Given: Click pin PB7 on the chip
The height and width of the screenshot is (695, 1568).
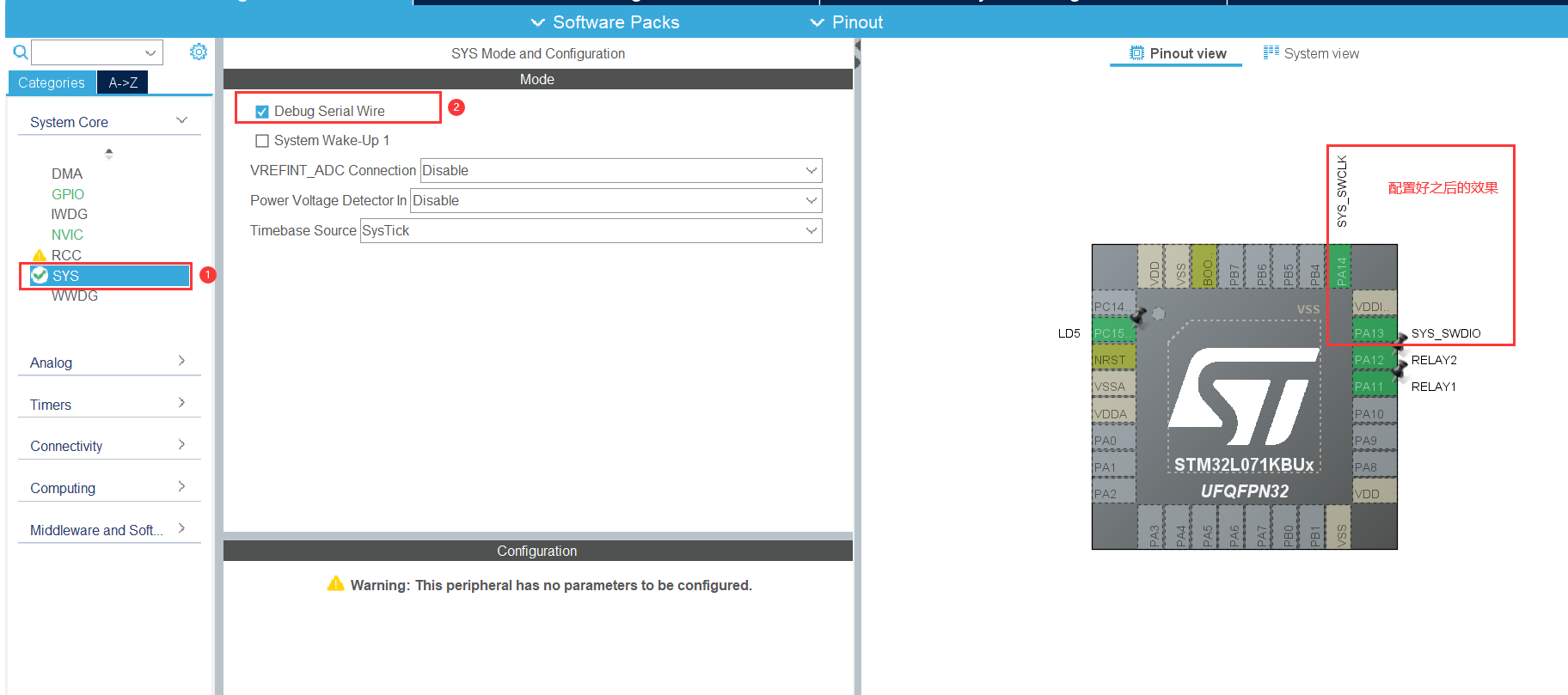Looking at the screenshot, I should (1233, 266).
